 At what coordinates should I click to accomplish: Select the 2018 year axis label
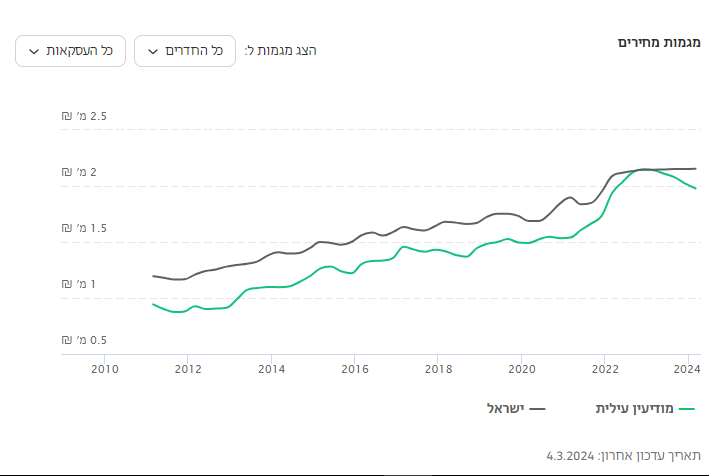pos(438,369)
